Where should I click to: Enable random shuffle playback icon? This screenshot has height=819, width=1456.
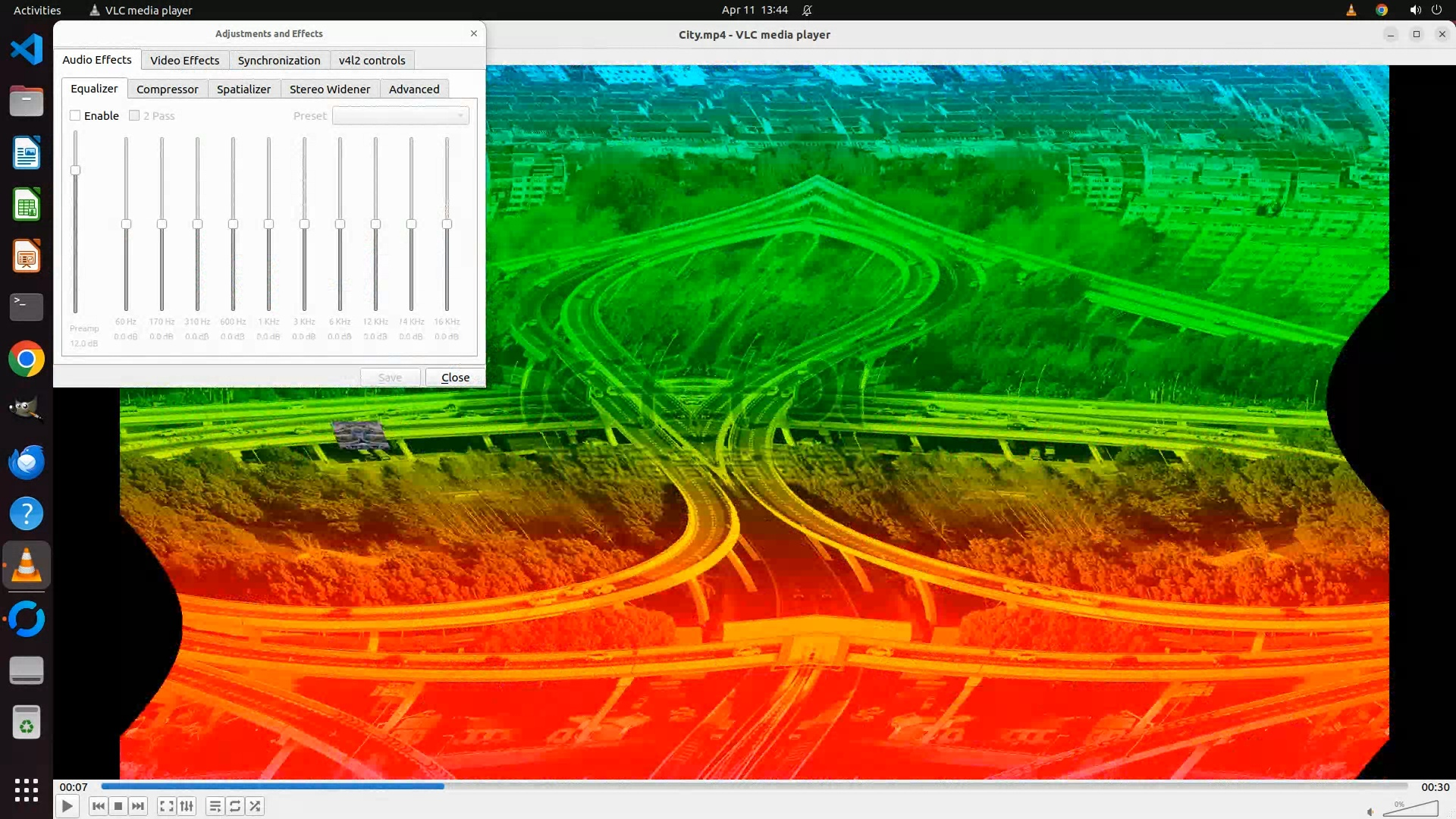pyautogui.click(x=256, y=806)
